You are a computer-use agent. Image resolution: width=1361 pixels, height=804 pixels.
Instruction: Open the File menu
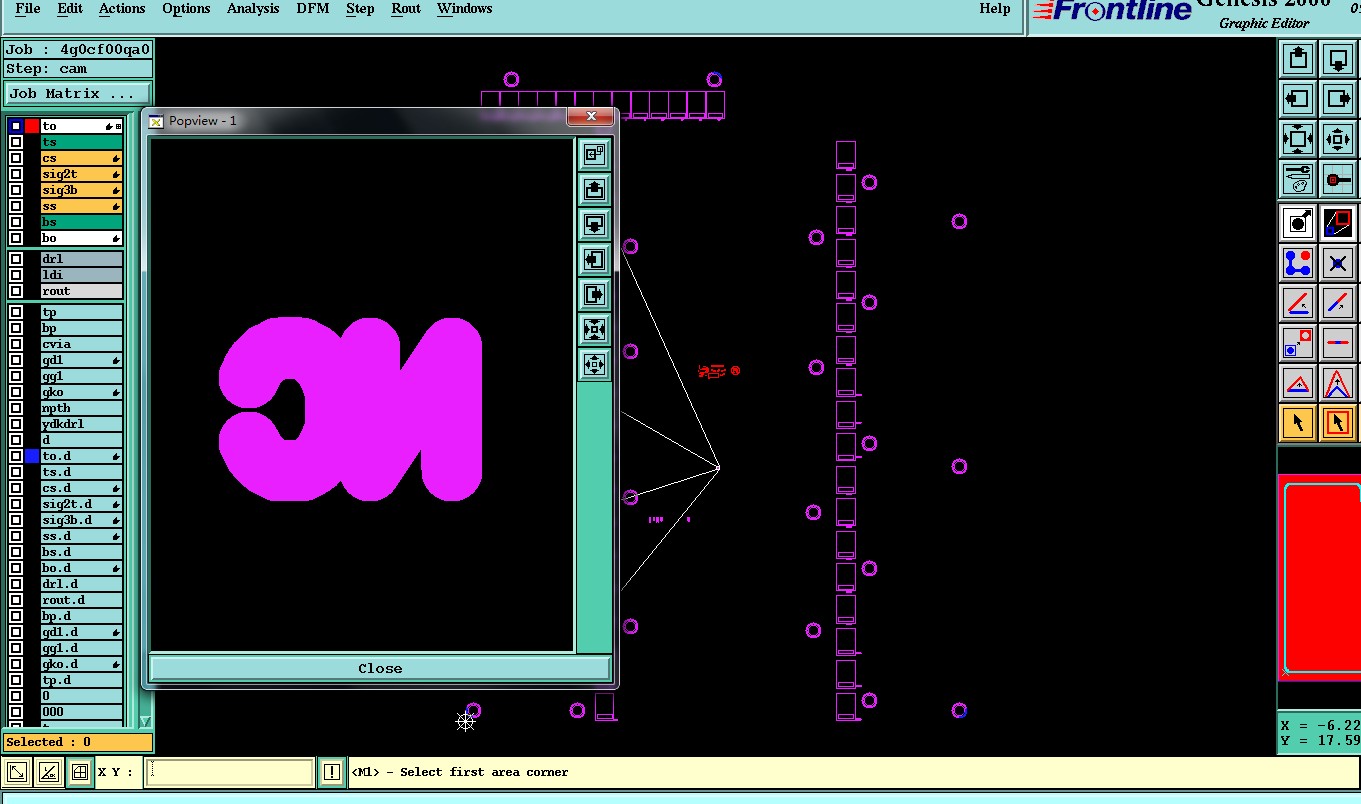coord(28,9)
